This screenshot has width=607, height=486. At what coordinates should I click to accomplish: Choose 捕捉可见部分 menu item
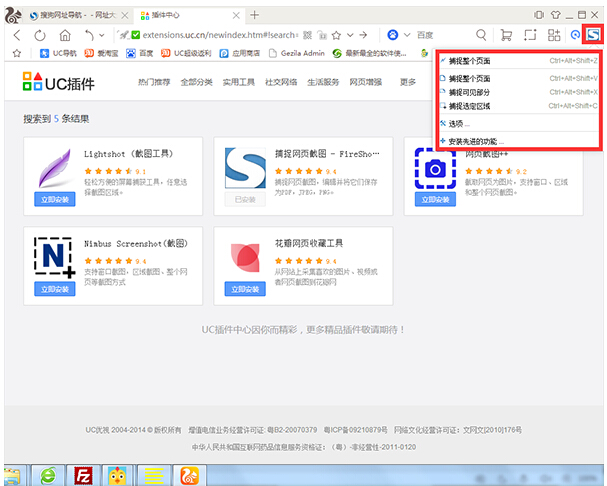click(519, 92)
